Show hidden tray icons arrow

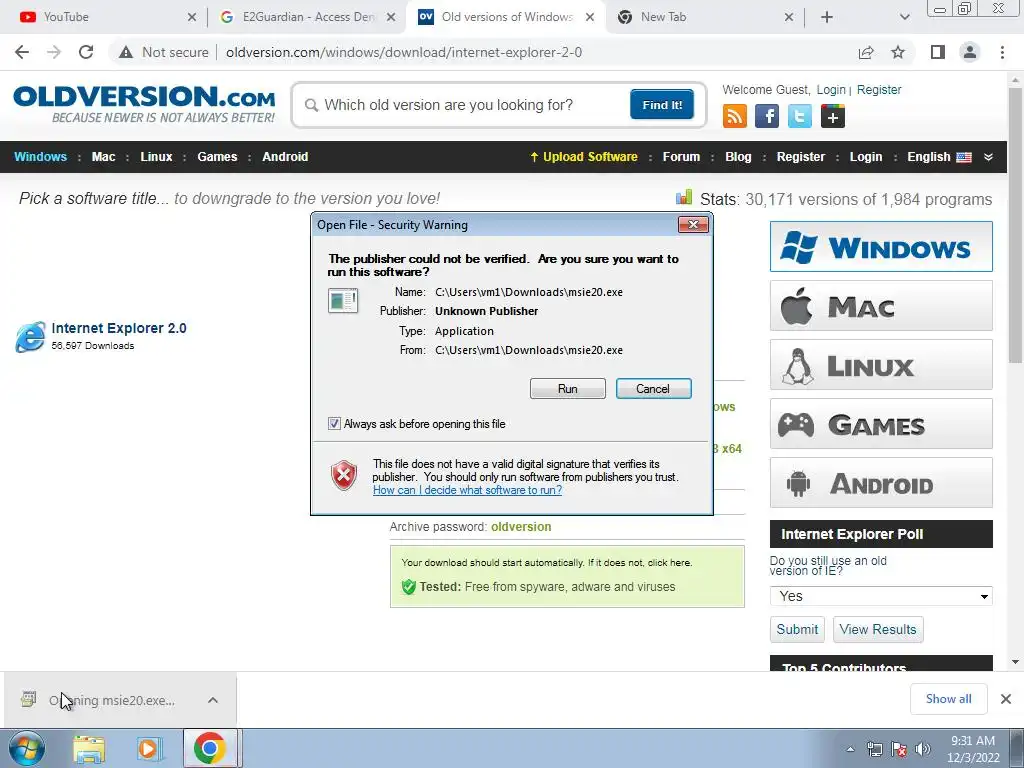point(850,749)
